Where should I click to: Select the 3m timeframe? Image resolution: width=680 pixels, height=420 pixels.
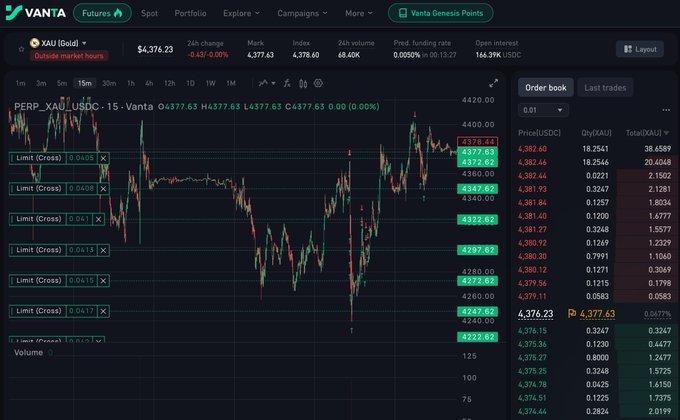[41, 83]
